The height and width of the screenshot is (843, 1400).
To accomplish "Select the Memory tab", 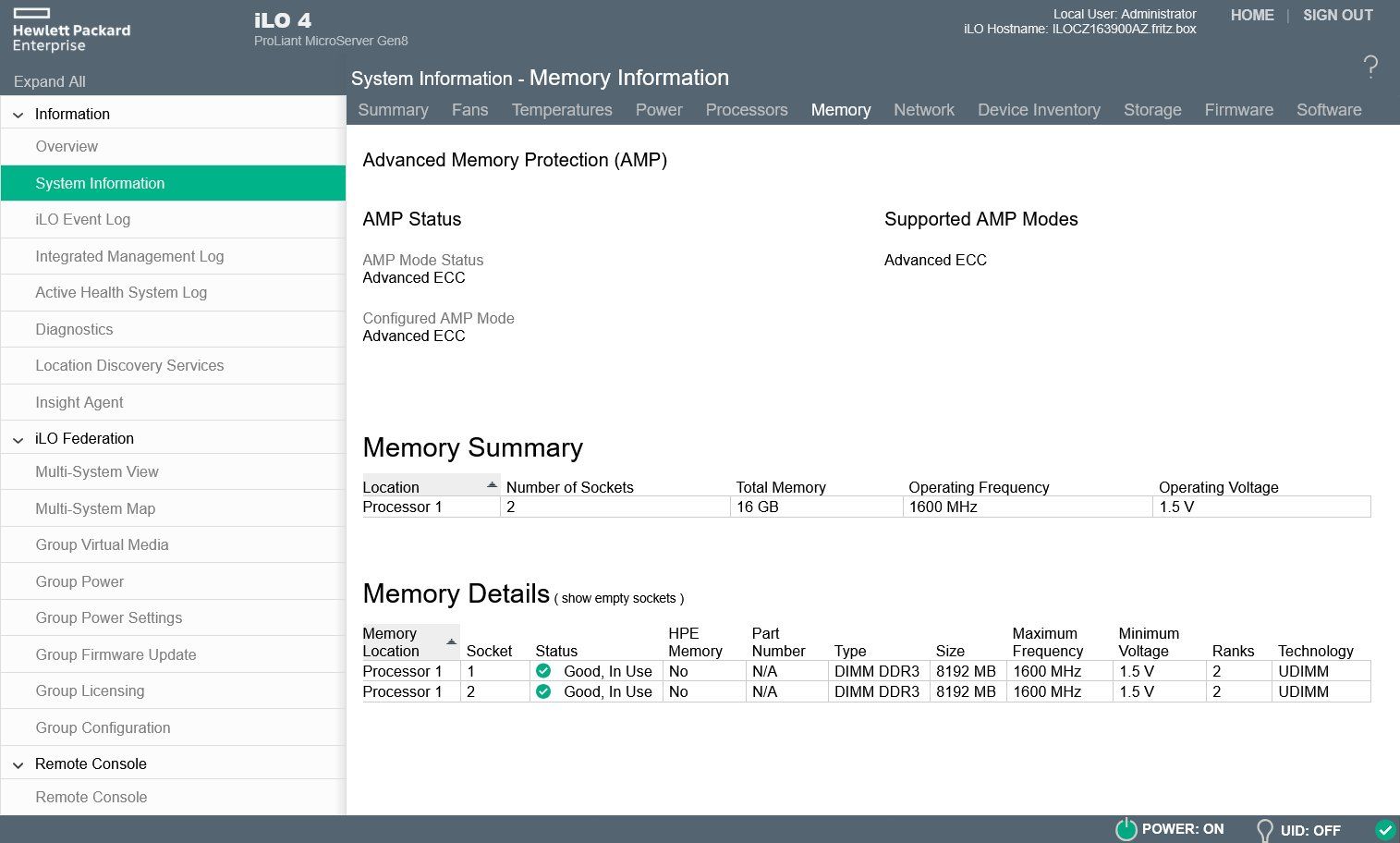I will (x=841, y=110).
